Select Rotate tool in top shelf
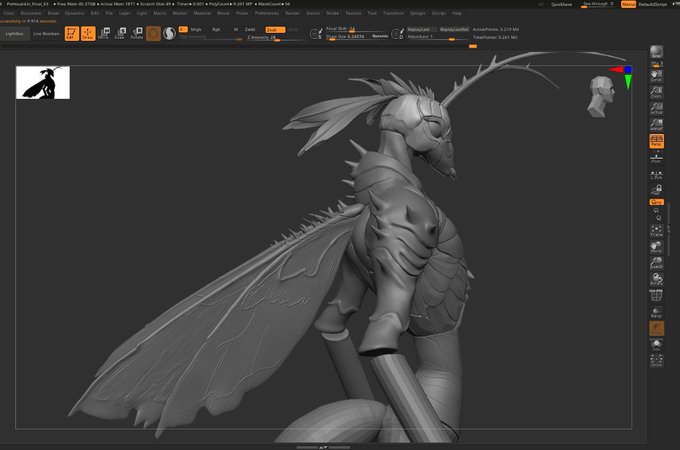 [x=136, y=33]
